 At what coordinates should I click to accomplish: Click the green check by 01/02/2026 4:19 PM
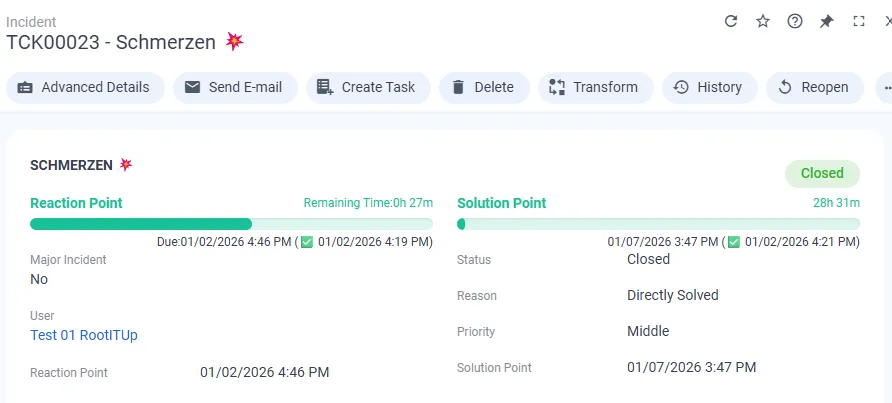(307, 242)
